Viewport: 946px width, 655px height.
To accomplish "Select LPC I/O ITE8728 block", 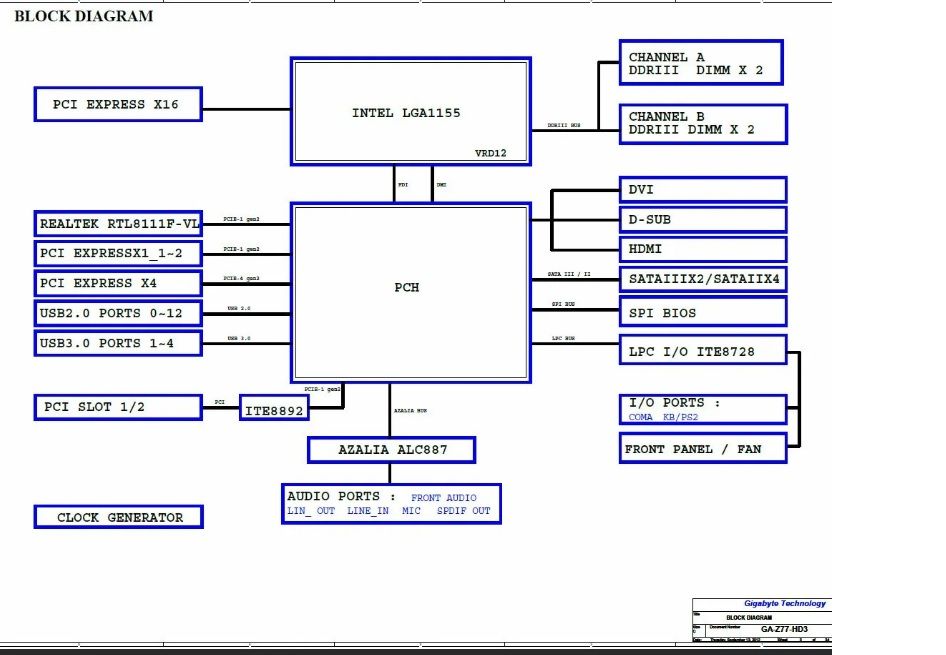I will click(703, 350).
